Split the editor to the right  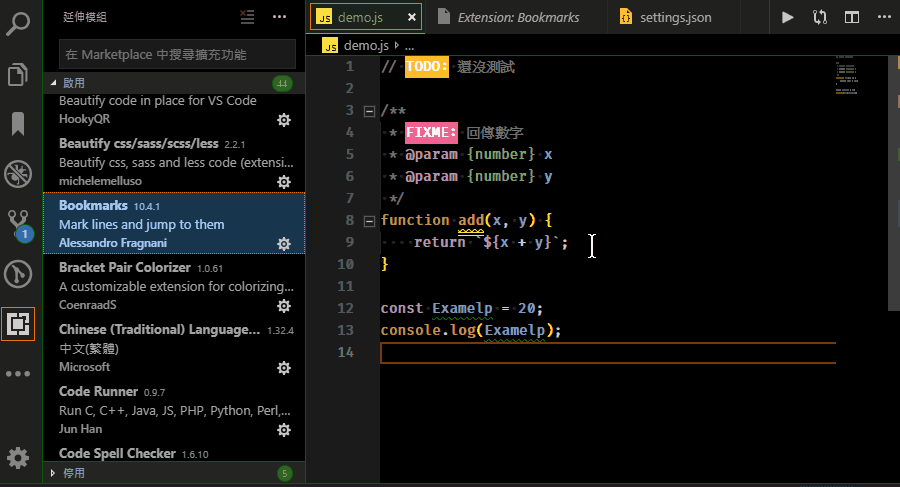852,17
